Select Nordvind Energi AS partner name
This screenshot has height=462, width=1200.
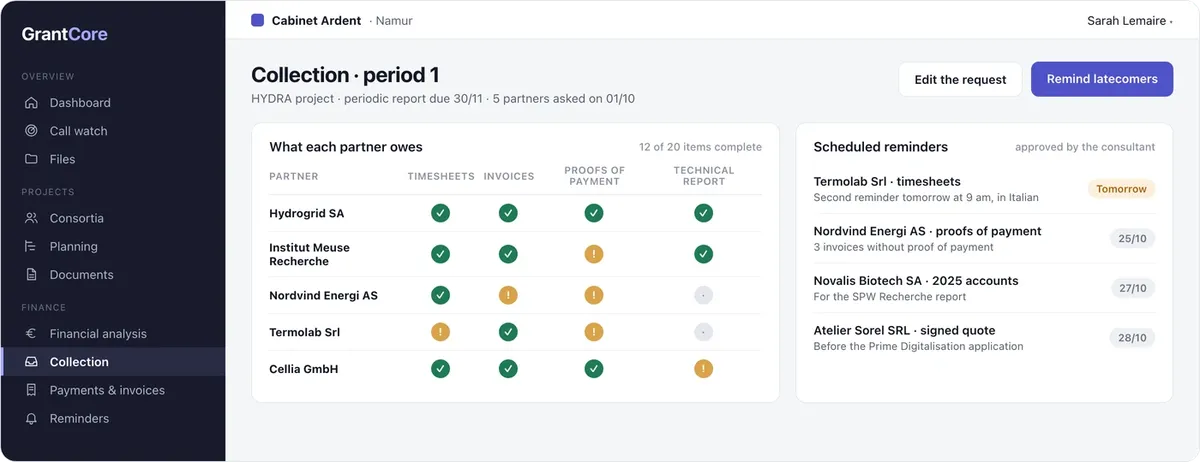pos(323,295)
